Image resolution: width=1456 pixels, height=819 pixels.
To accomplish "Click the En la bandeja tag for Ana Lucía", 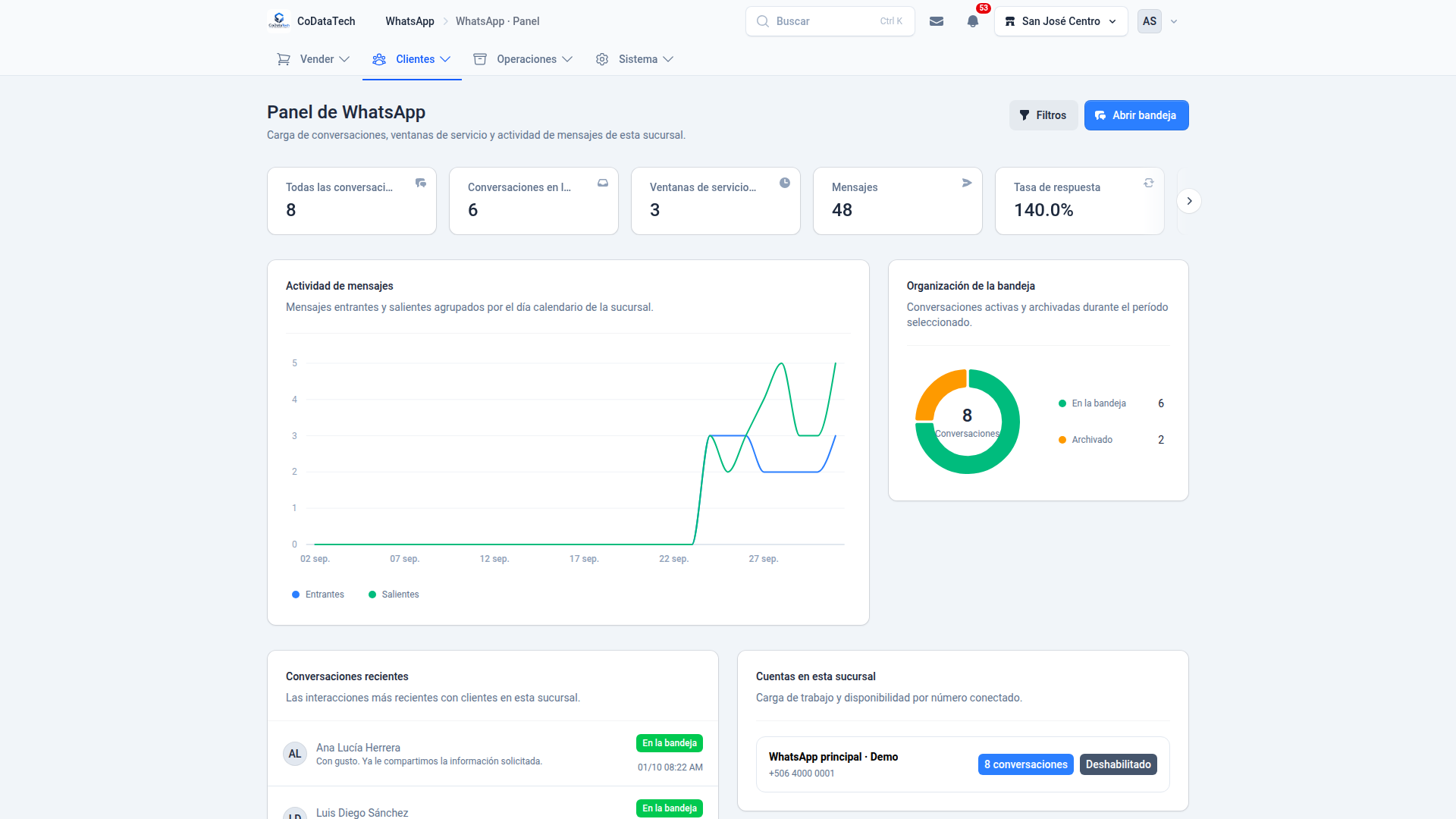I will click(x=670, y=743).
